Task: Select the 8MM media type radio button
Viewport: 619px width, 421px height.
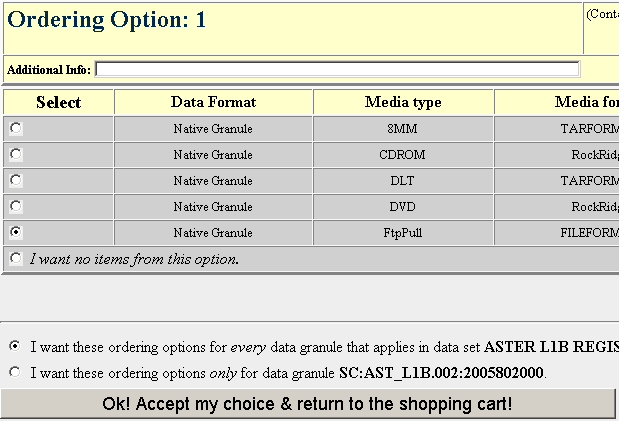Action: click(16, 129)
